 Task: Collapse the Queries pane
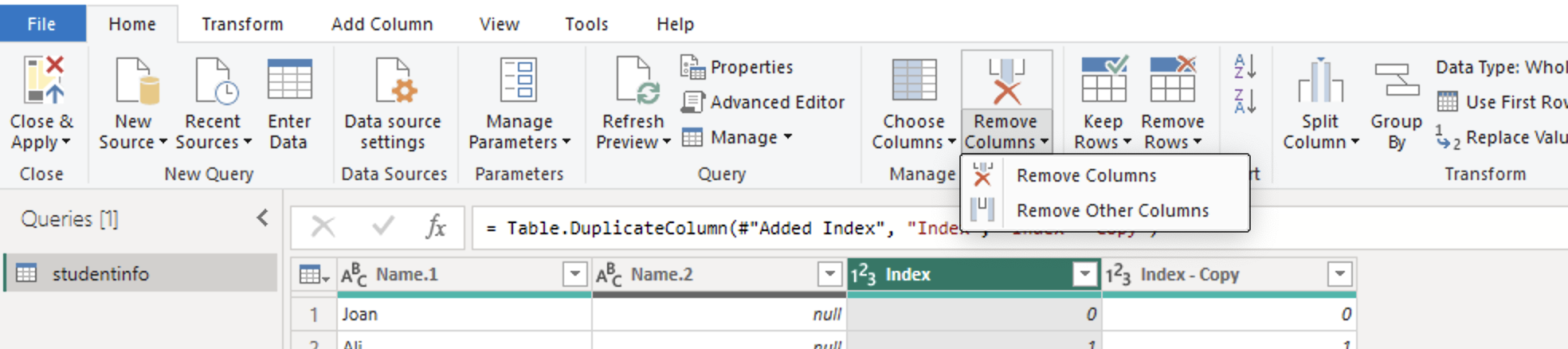coord(262,218)
